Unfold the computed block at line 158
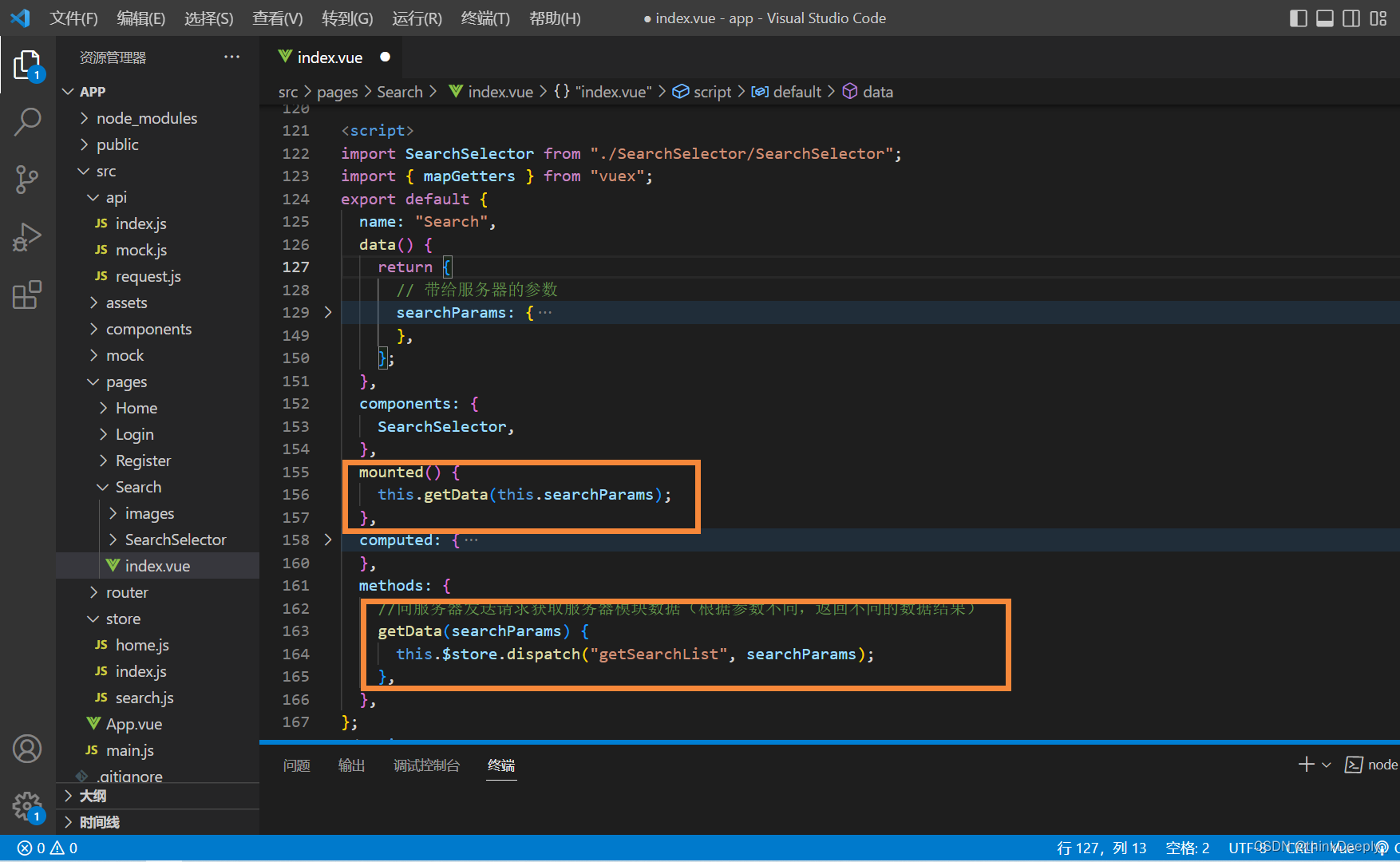Viewport: 1400px width, 862px height. click(x=328, y=540)
